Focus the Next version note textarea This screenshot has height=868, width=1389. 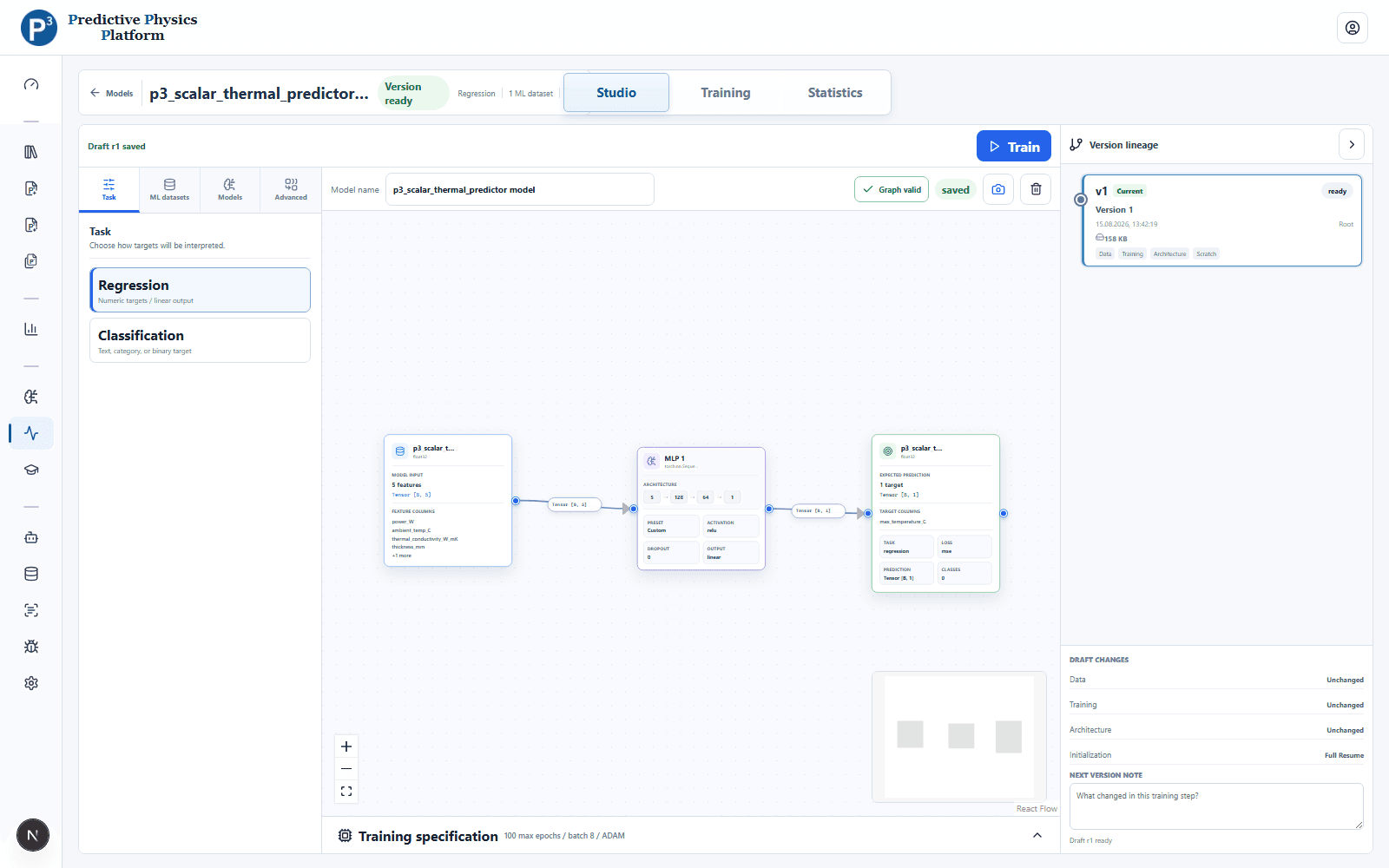coord(1216,806)
